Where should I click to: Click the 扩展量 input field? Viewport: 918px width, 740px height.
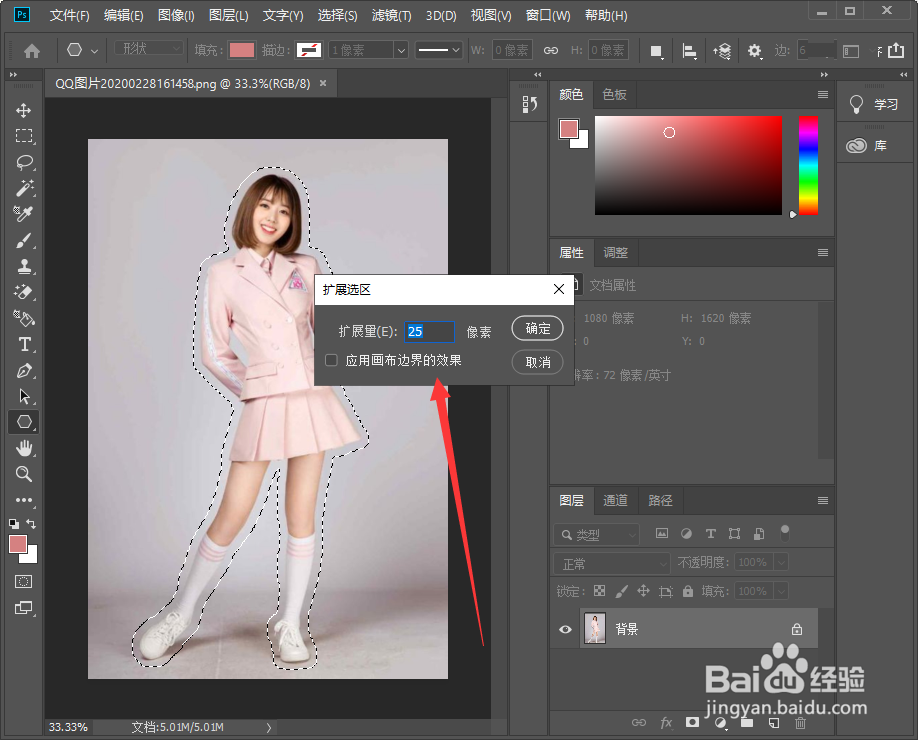[429, 332]
